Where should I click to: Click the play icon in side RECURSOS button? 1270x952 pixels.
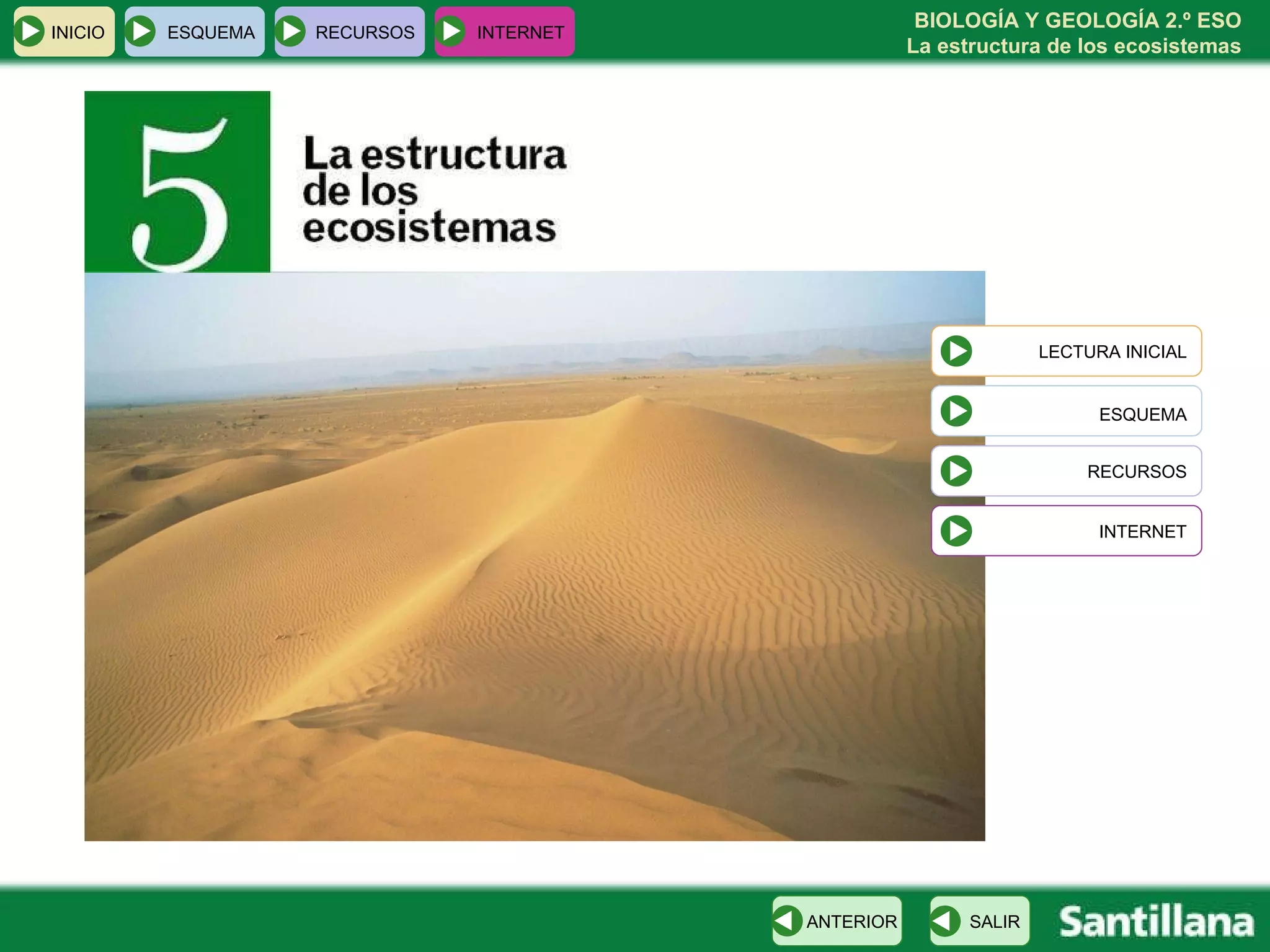click(956, 471)
